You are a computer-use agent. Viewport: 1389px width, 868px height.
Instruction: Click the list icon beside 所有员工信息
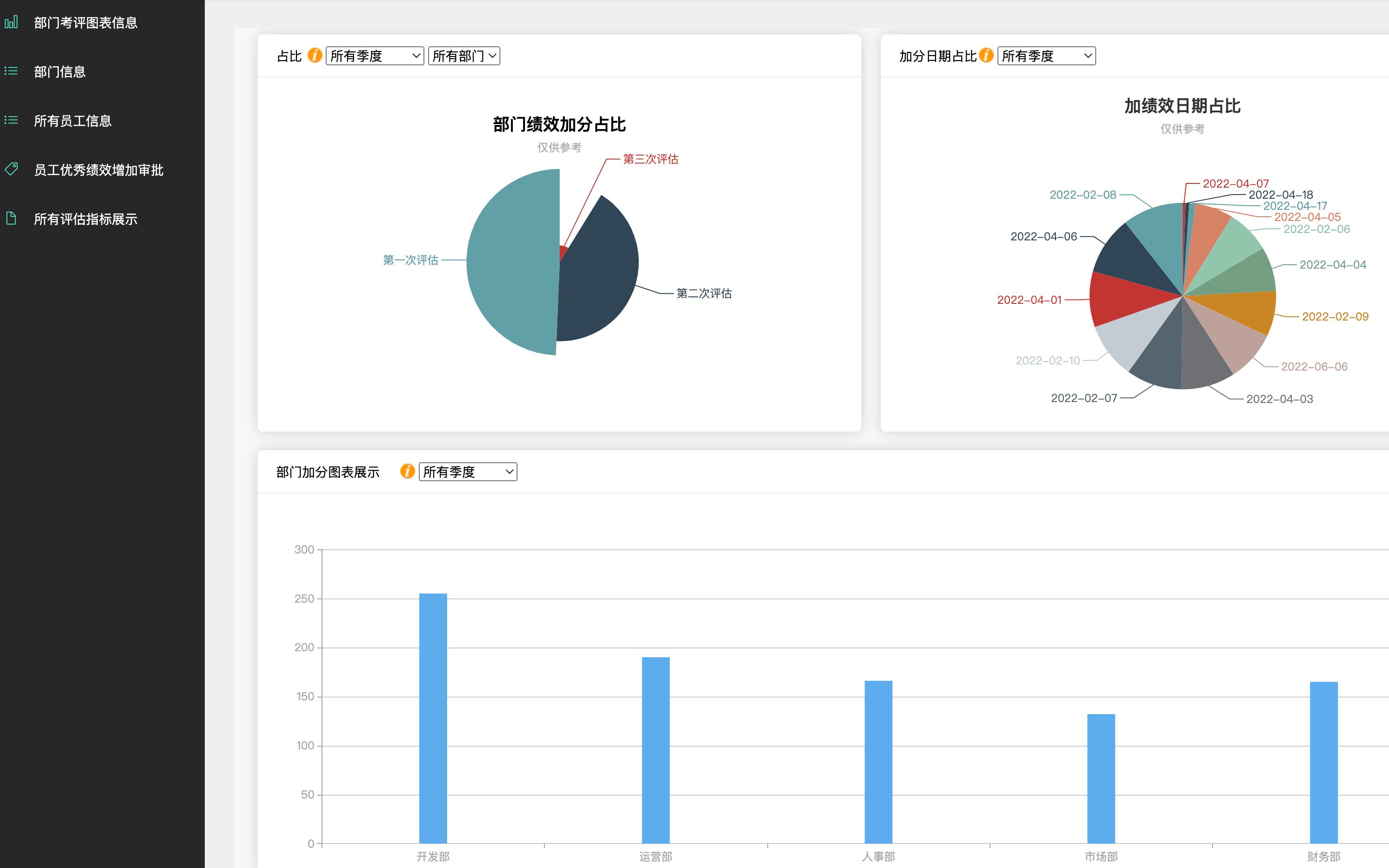click(x=12, y=120)
